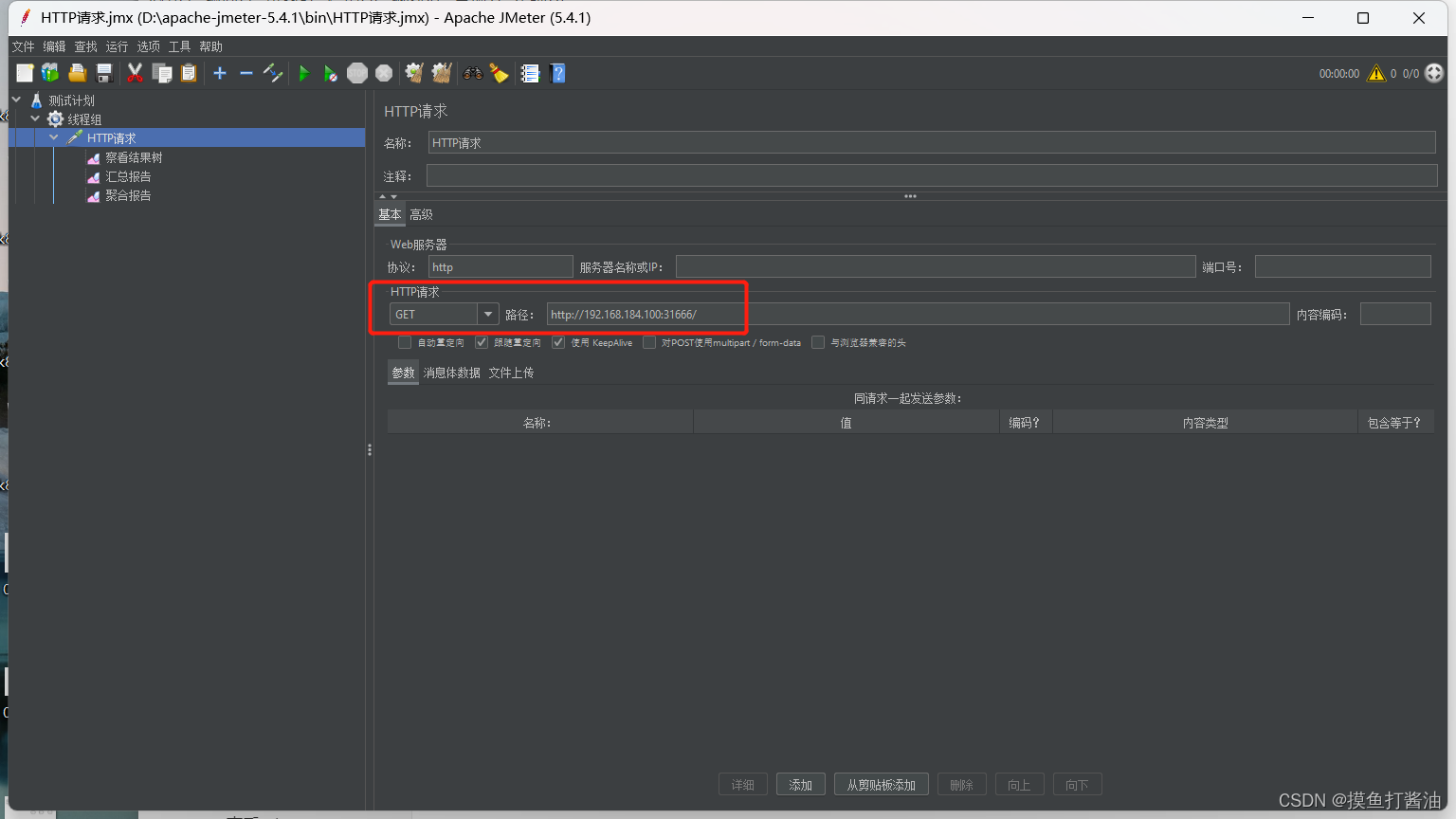Click the Reset Search yellow broom icon

(x=500, y=73)
